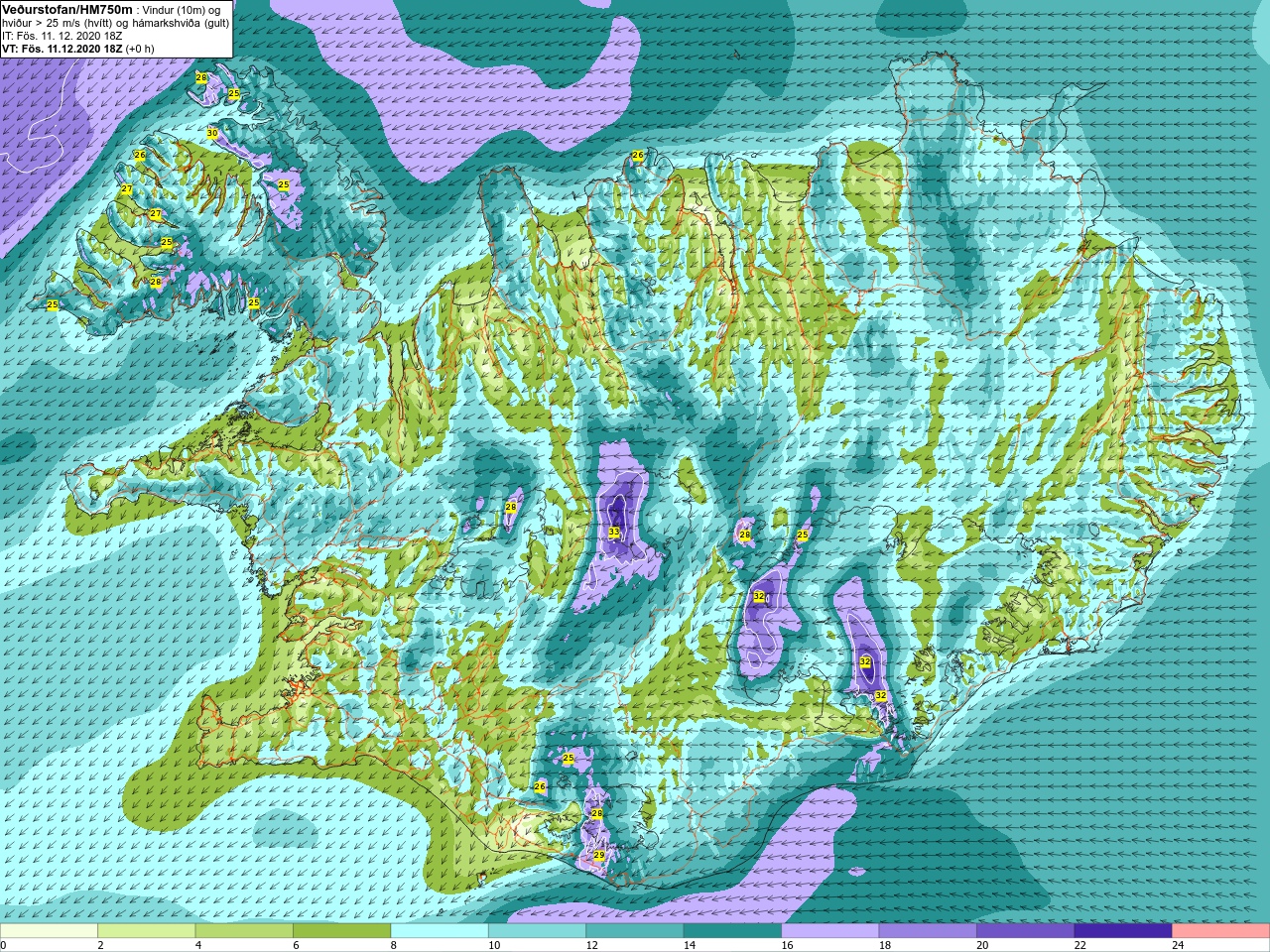Click the 12–14 m/s teal legend swatch
This screenshot has width=1270, height=952.
tap(635, 931)
